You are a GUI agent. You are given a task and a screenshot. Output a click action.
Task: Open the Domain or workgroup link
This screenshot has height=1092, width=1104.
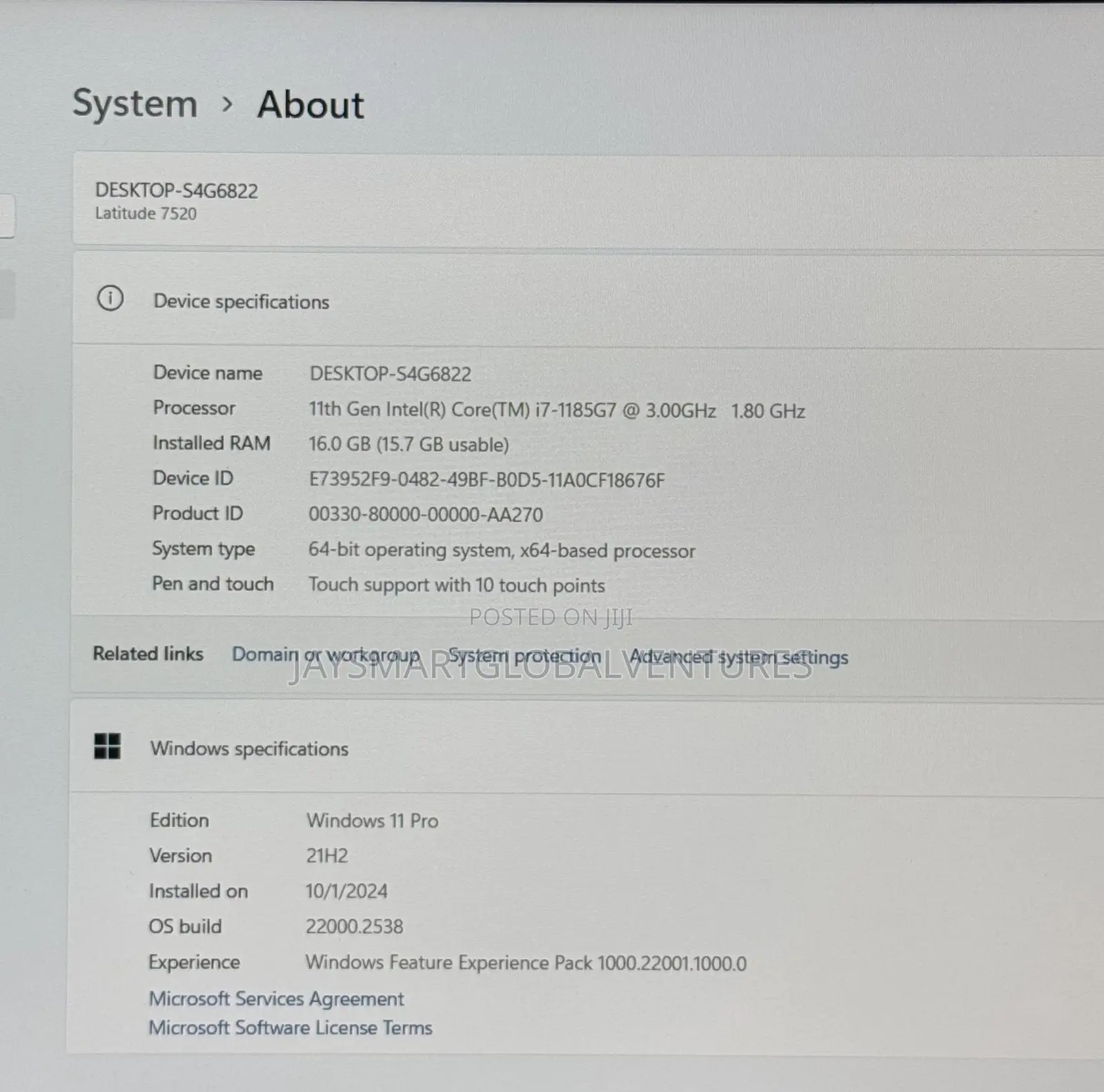tap(326, 655)
